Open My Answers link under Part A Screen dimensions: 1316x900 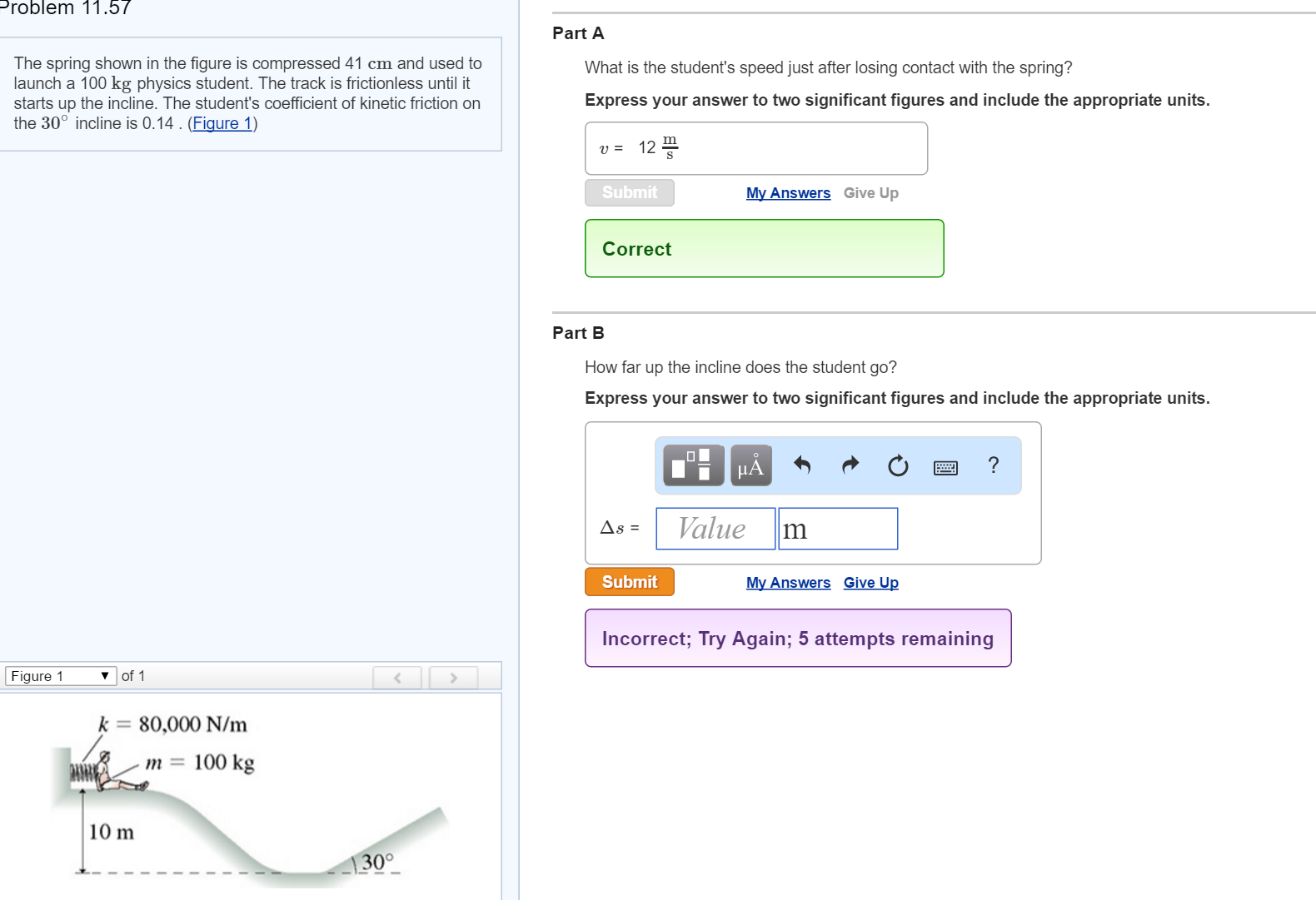tap(788, 193)
